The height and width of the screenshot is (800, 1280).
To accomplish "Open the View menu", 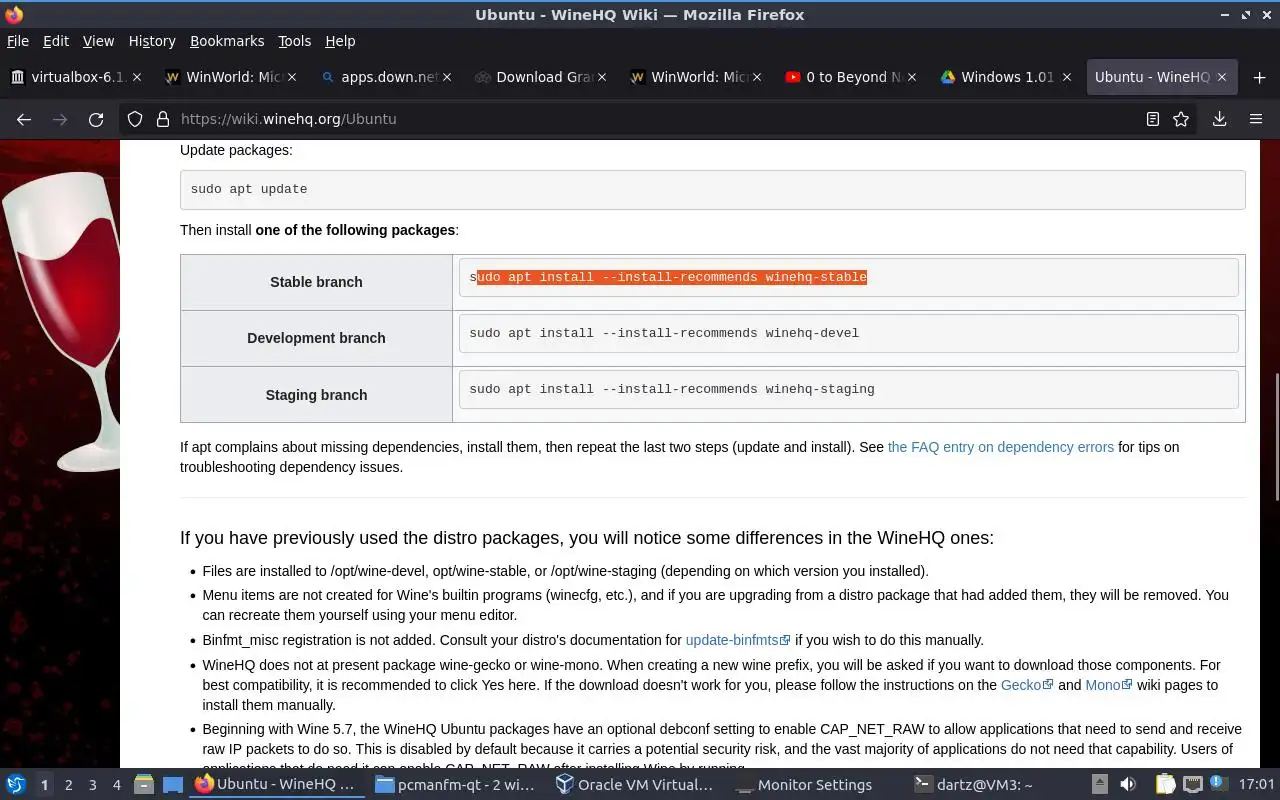I will point(98,41).
